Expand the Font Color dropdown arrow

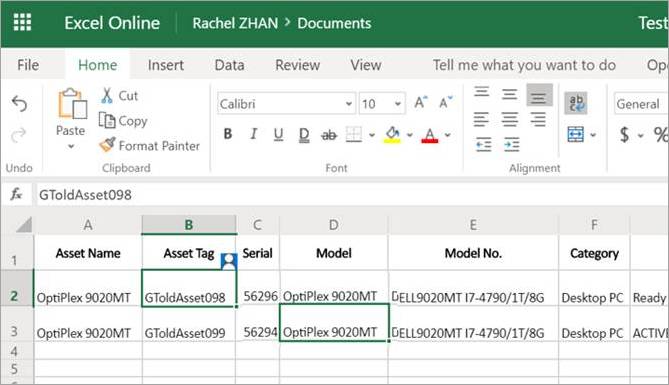(x=448, y=135)
